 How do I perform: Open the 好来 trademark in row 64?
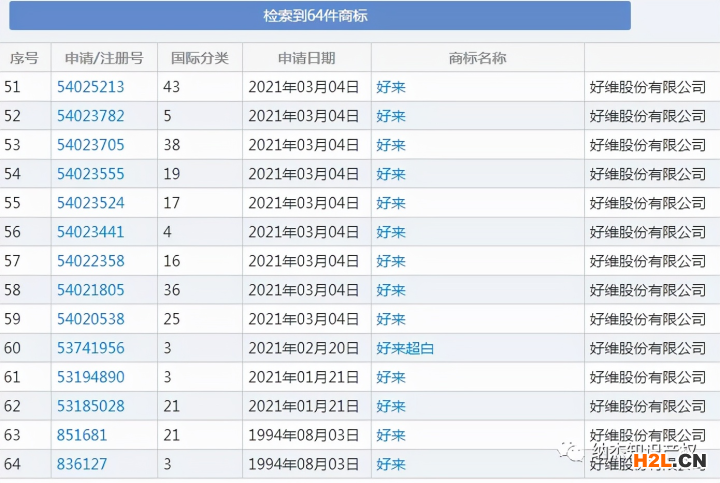tap(391, 465)
